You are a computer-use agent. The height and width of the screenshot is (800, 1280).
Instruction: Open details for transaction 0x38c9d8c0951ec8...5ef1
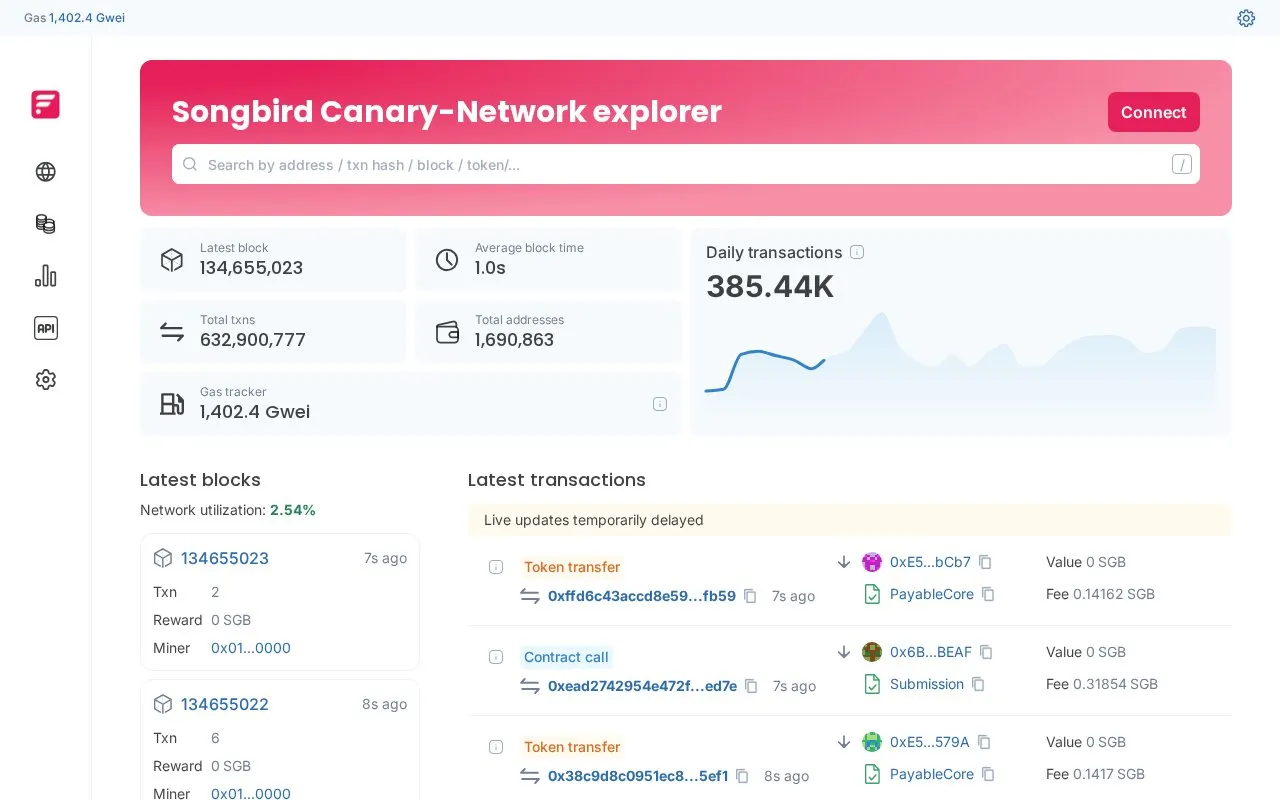[x=495, y=747]
